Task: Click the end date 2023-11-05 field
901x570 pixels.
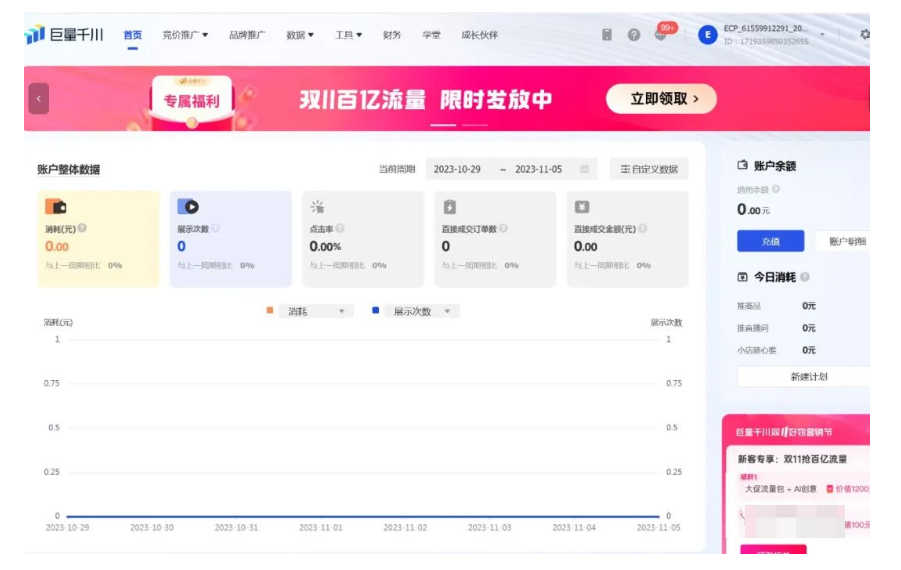Action: (x=538, y=169)
